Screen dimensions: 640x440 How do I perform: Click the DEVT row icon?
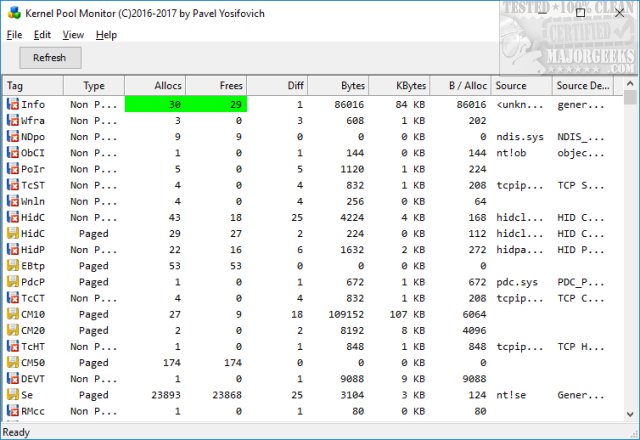13,378
